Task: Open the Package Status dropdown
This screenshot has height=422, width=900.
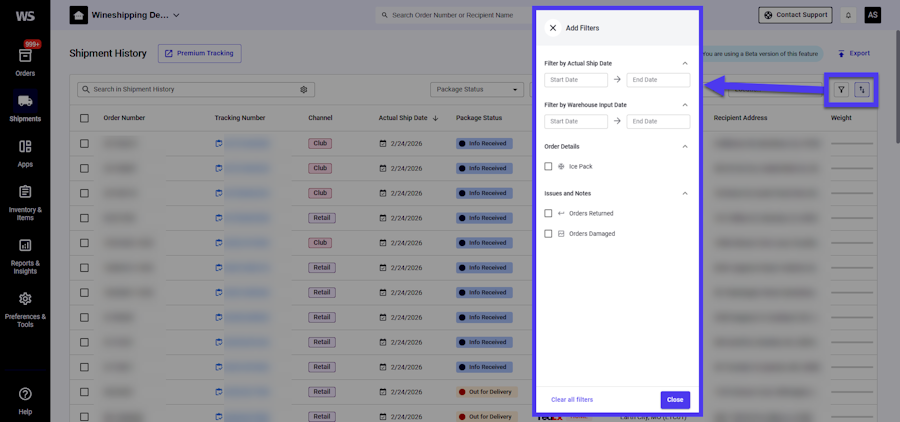Action: [x=477, y=90]
